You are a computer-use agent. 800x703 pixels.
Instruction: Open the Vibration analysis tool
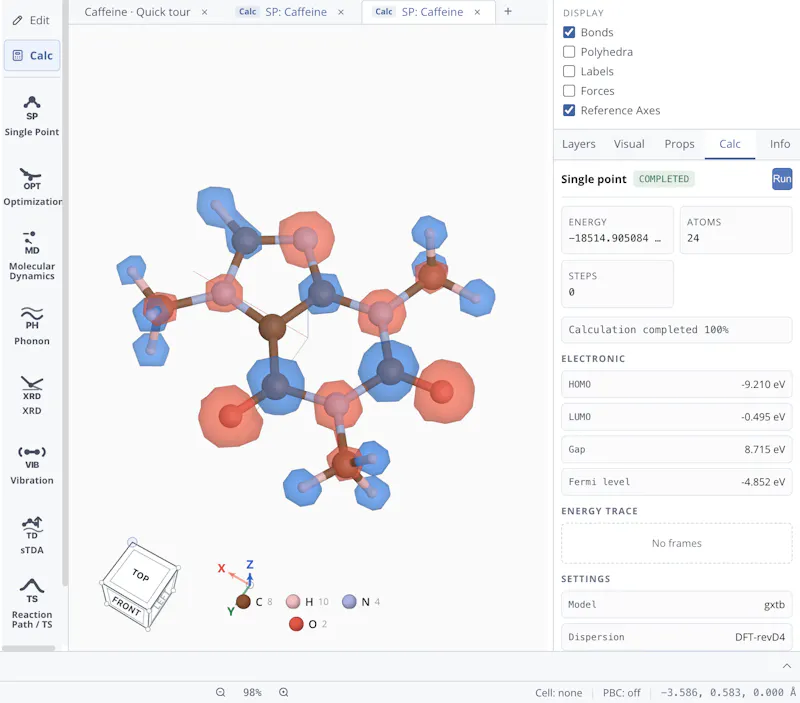pos(32,465)
